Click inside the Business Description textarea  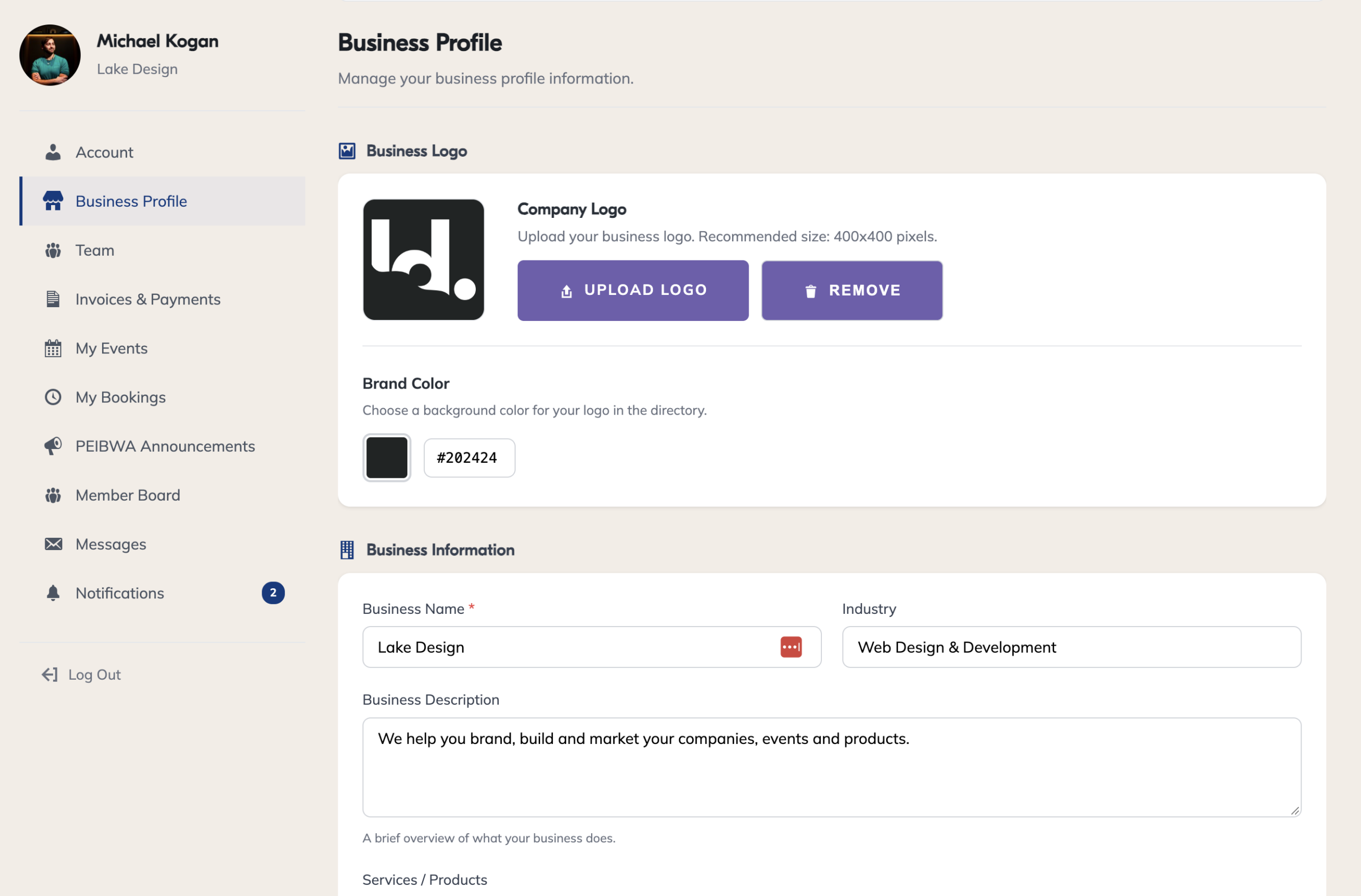[x=831, y=767]
